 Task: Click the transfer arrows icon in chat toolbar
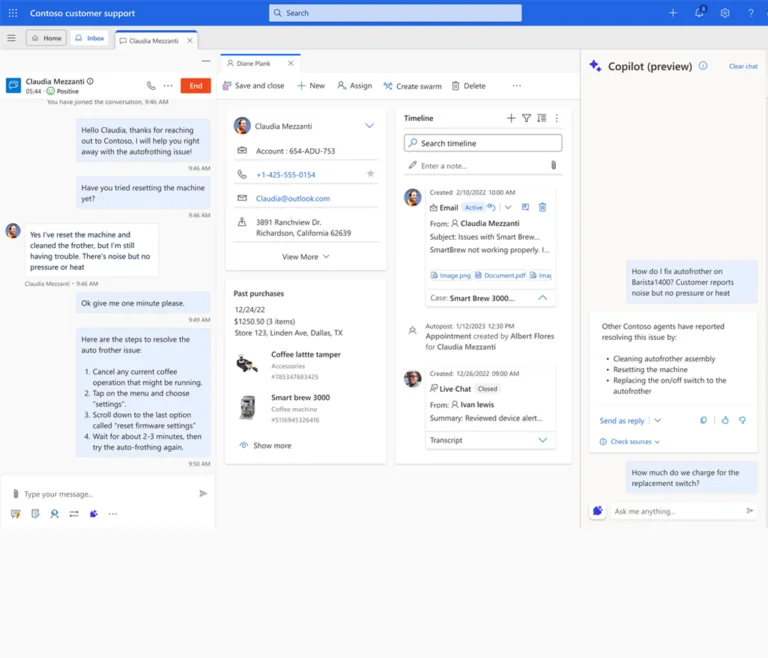click(x=74, y=513)
